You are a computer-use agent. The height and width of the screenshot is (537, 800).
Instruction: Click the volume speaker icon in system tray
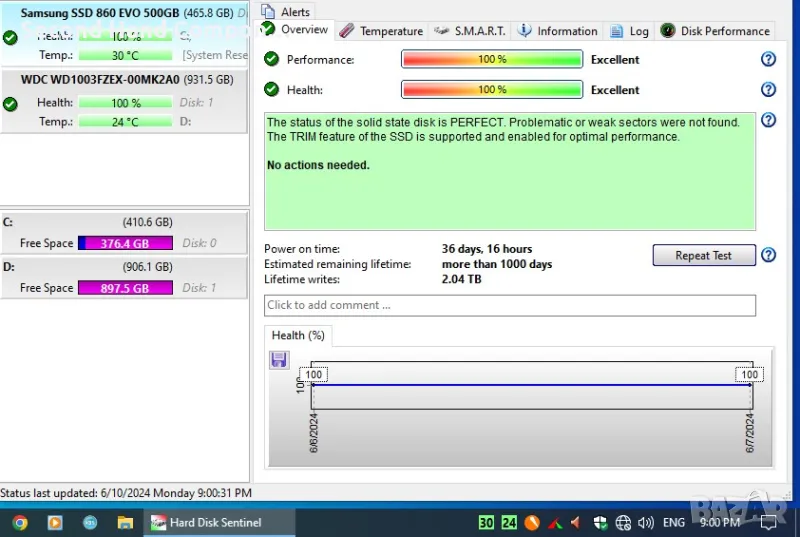point(646,522)
